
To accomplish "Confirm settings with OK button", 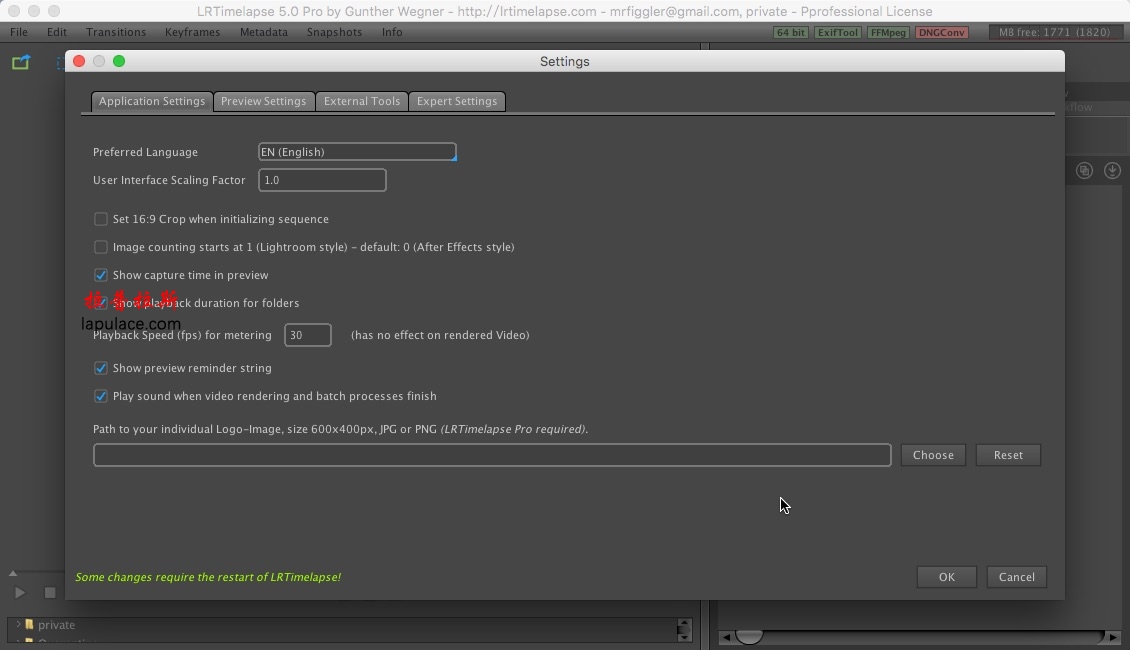I will 947,577.
